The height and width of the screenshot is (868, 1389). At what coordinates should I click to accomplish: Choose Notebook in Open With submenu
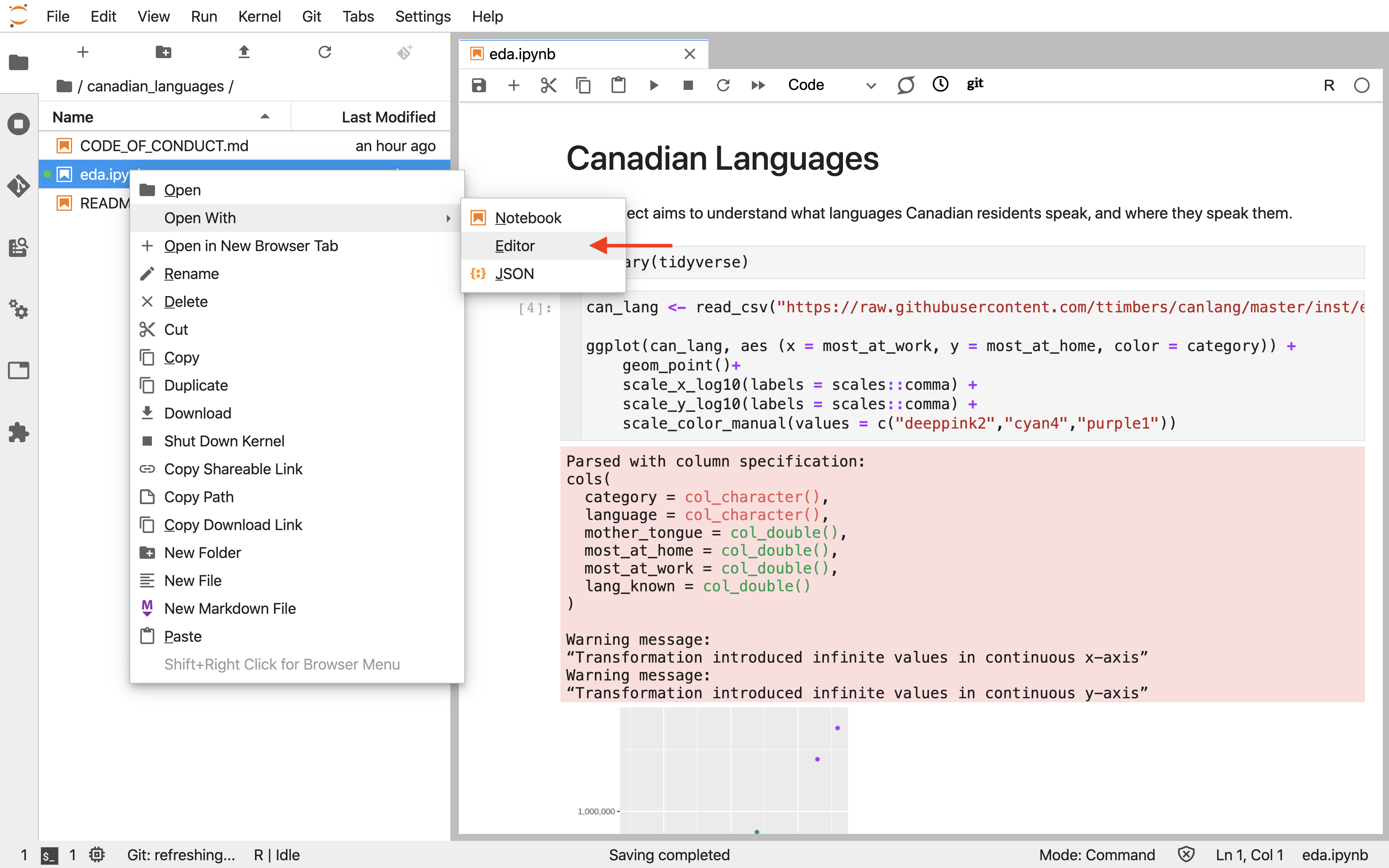click(543, 218)
